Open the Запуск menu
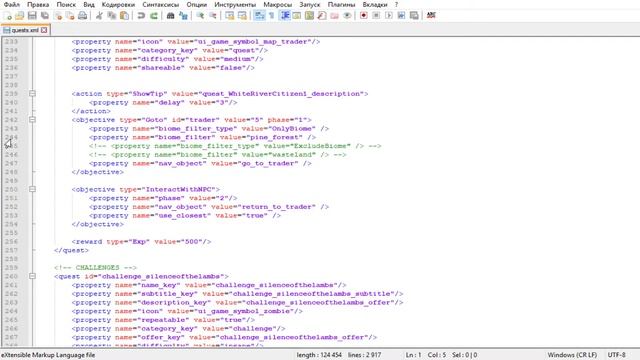The image size is (640, 360). point(310,4)
